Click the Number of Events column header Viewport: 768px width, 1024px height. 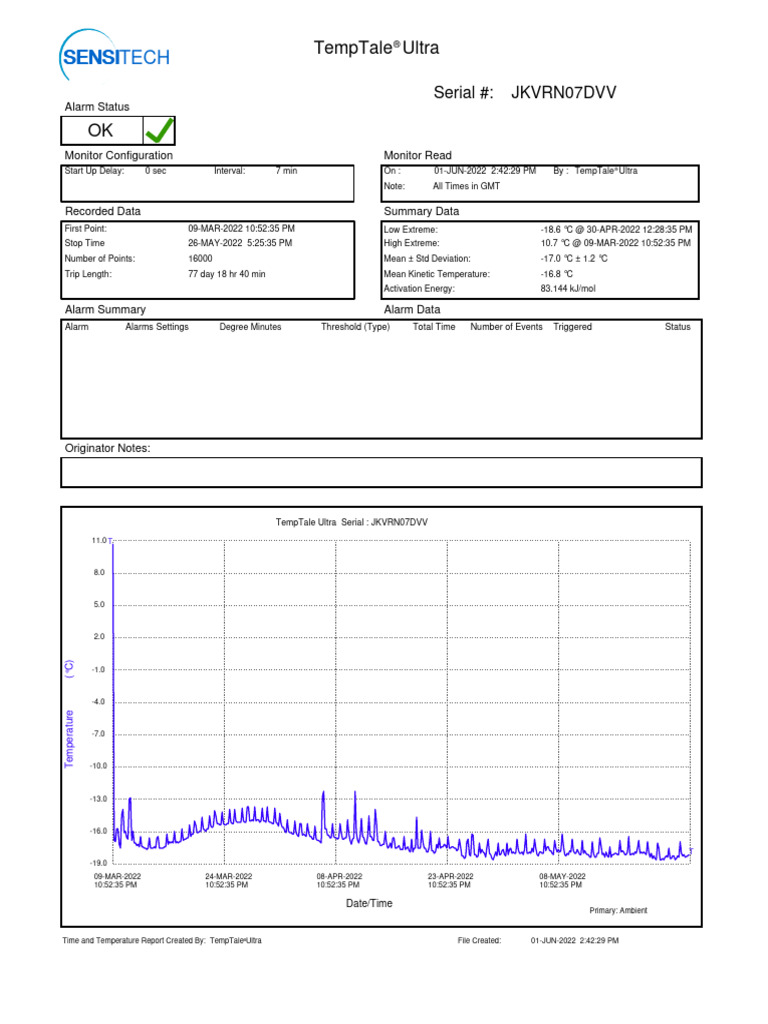tap(506, 327)
